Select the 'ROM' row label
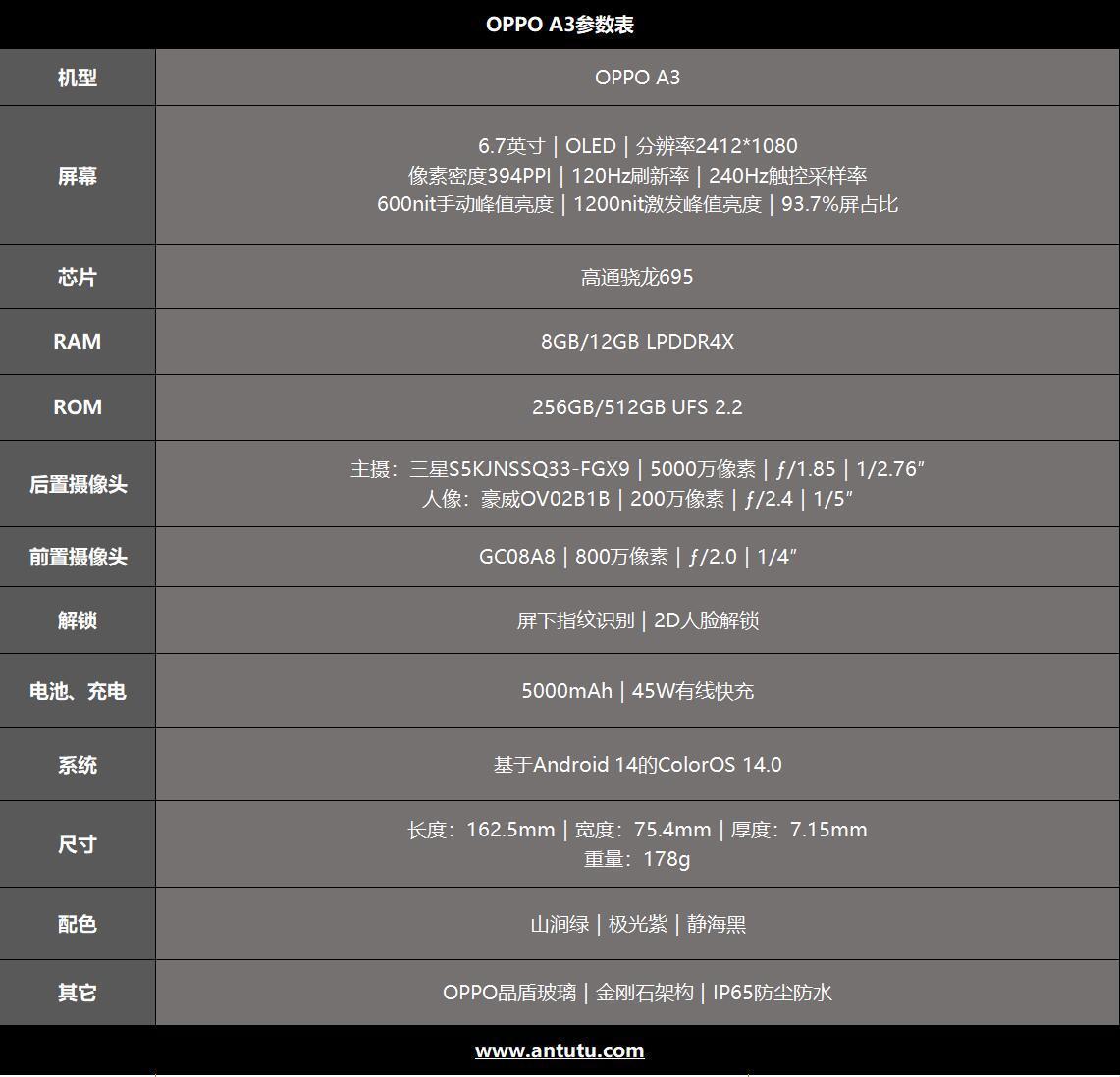Image resolution: width=1120 pixels, height=1077 pixels. coord(78,407)
